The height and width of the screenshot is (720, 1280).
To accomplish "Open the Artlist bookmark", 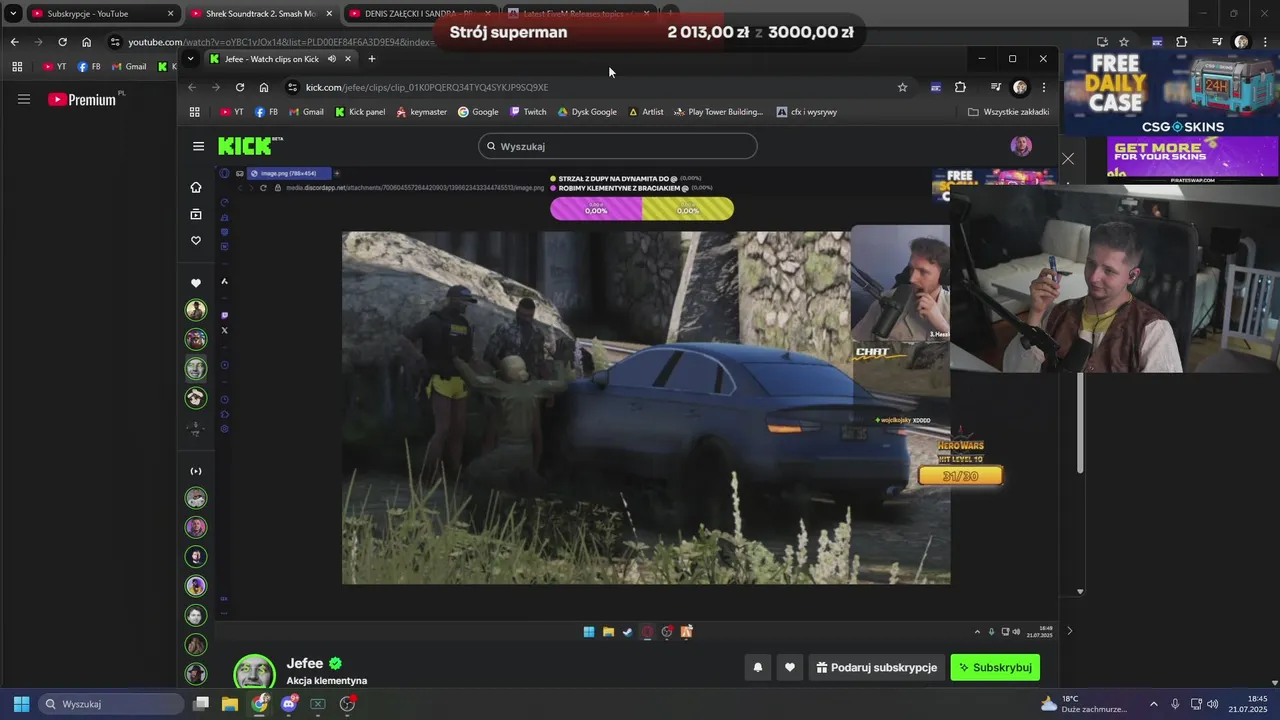I will (x=646, y=112).
